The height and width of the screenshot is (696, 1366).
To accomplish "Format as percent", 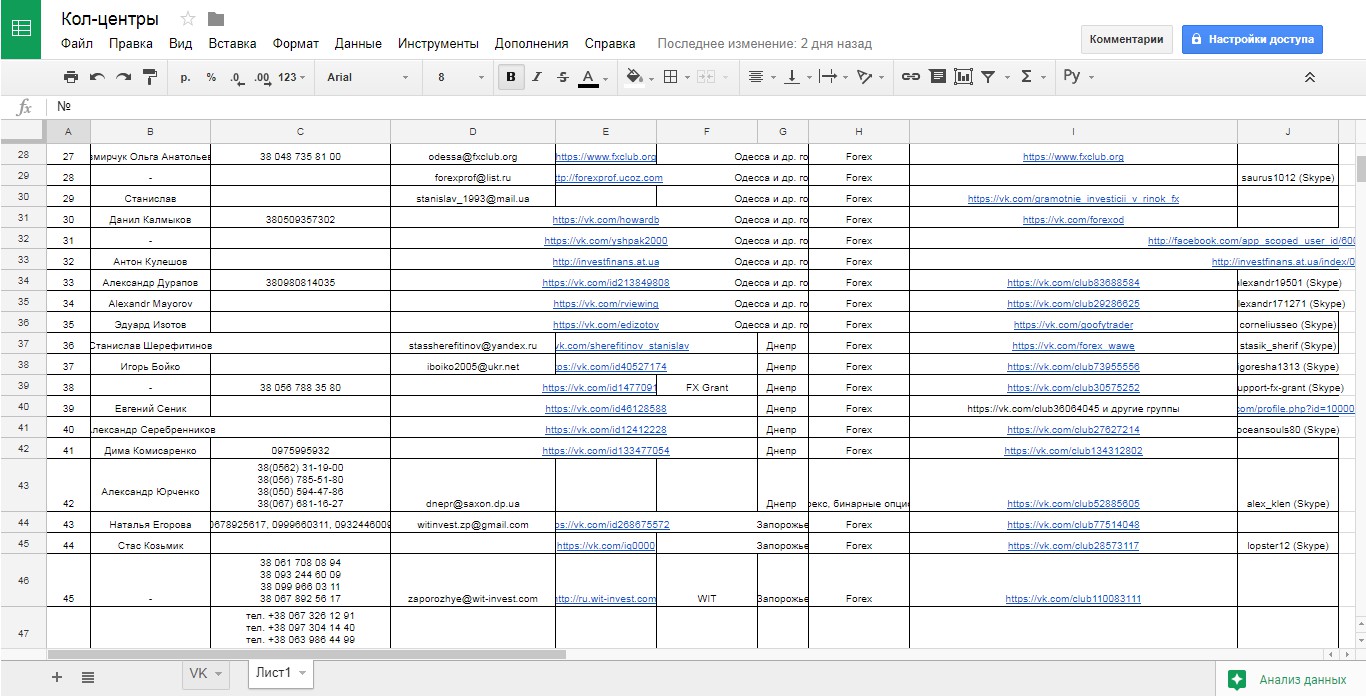I will pyautogui.click(x=211, y=77).
